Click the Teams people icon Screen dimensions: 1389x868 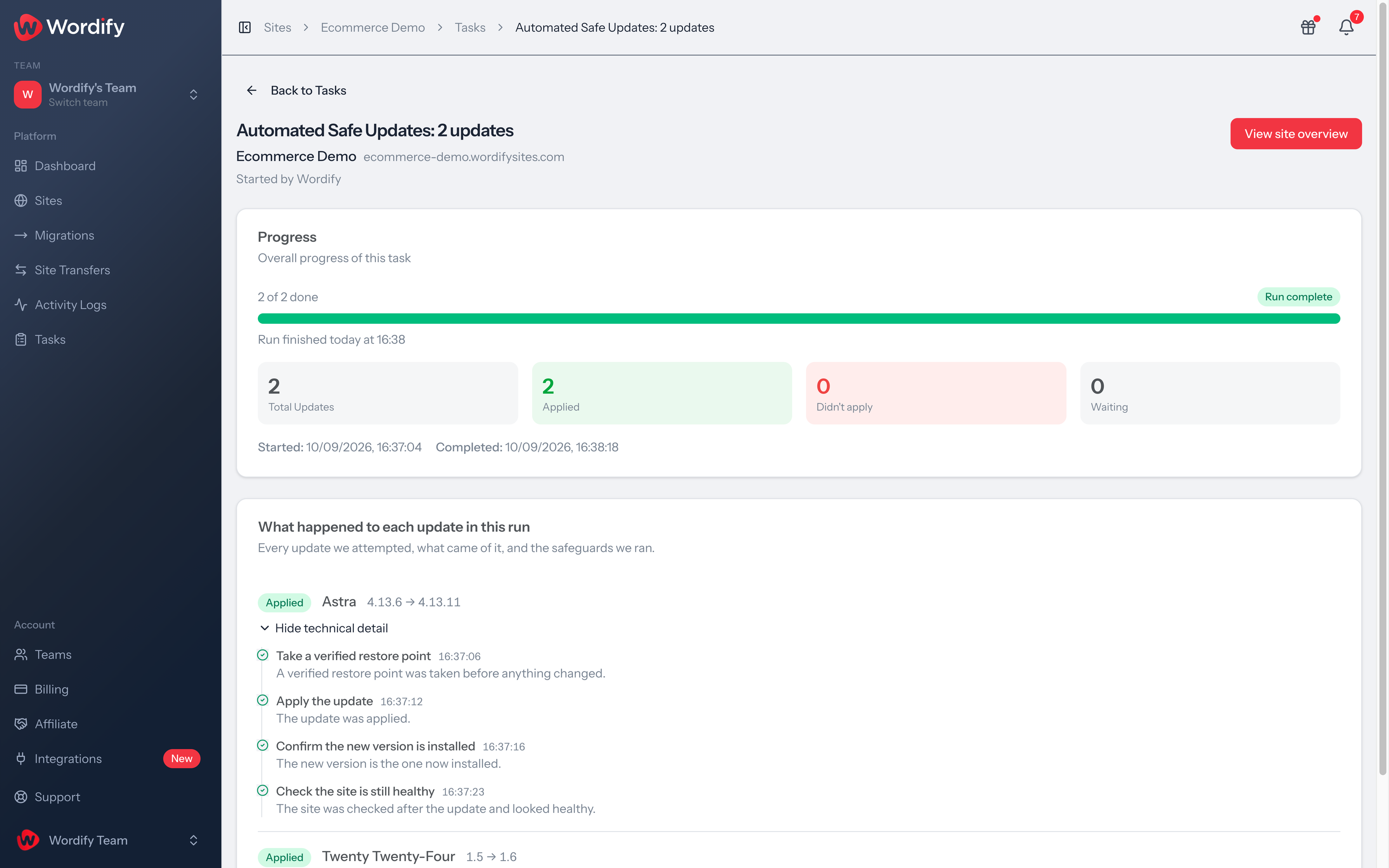pos(21,654)
